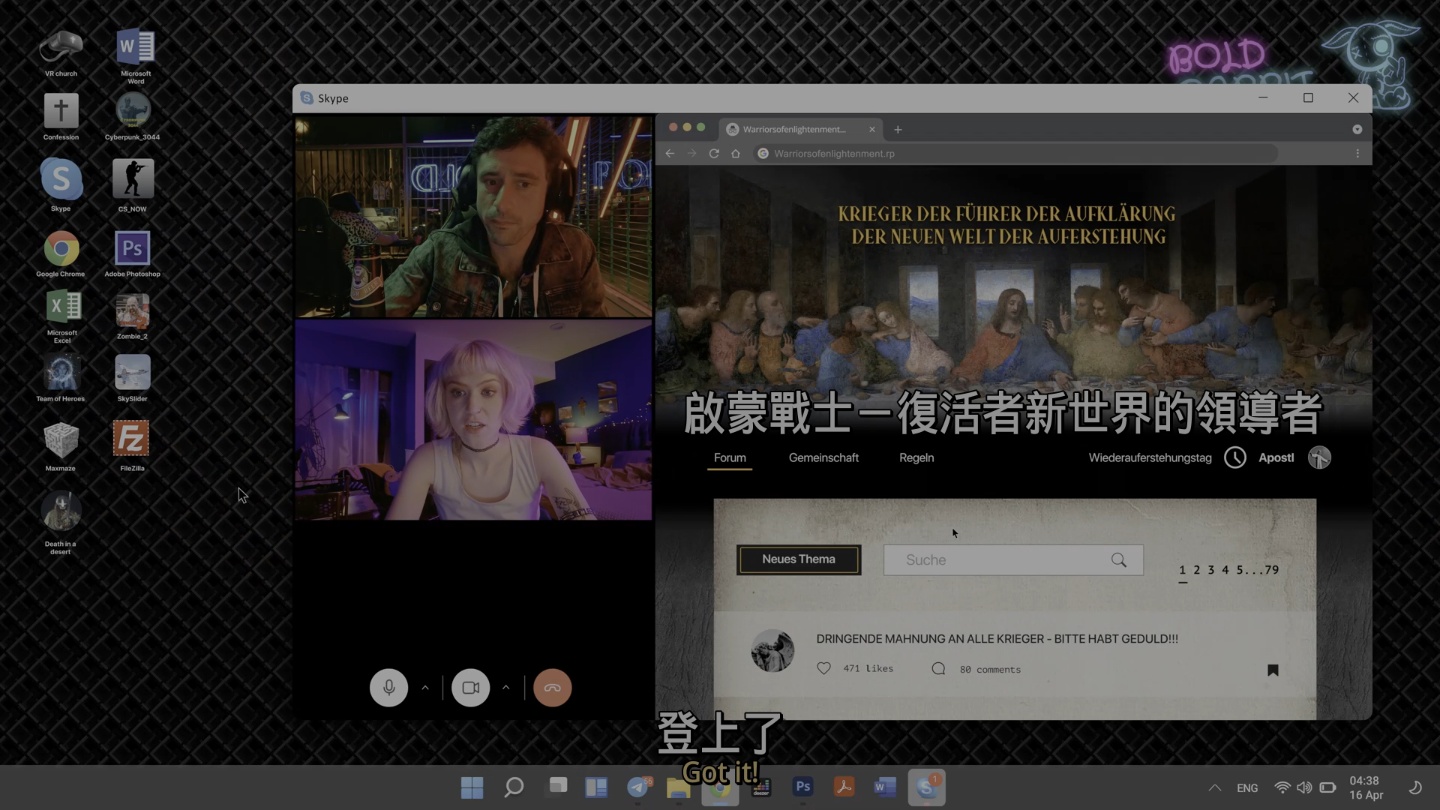
Task: Like the DRINGENDE MAHNUNG post with heart icon
Action: (x=824, y=669)
